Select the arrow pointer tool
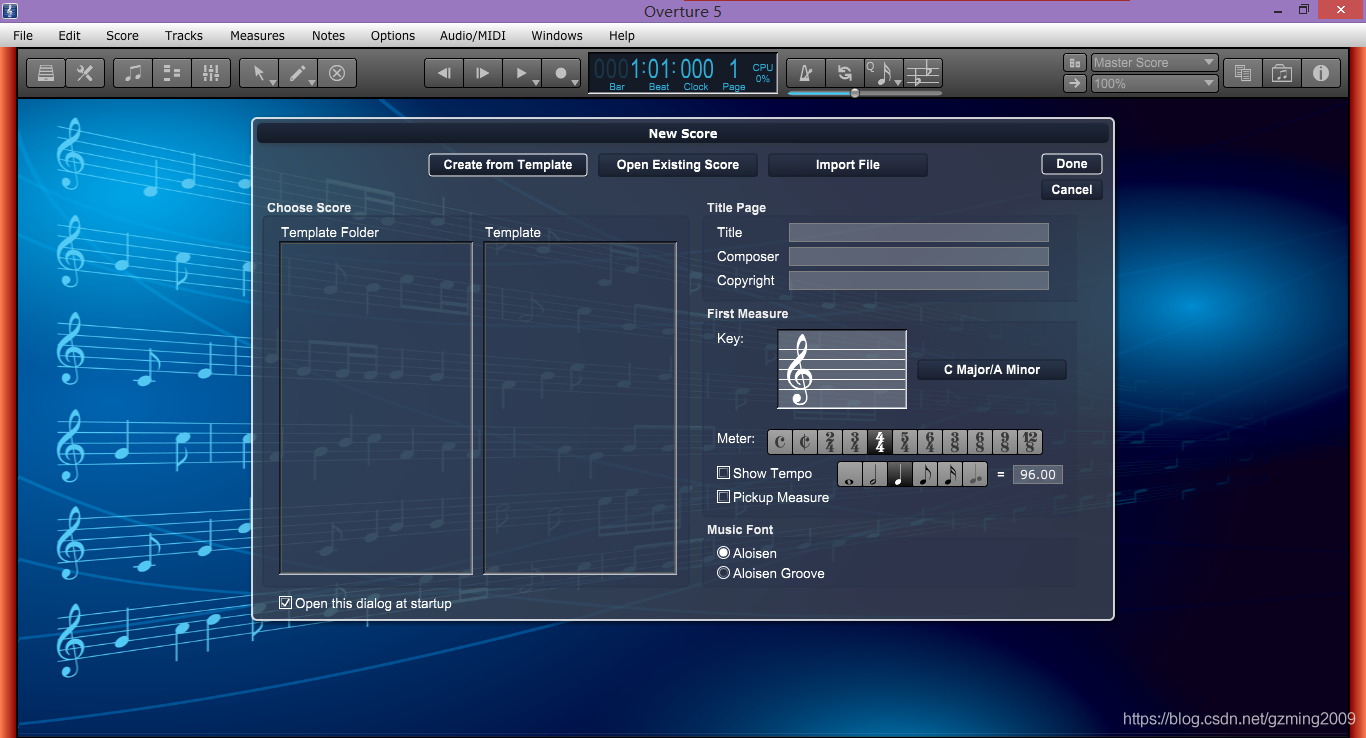Viewport: 1366px width, 738px height. point(257,73)
